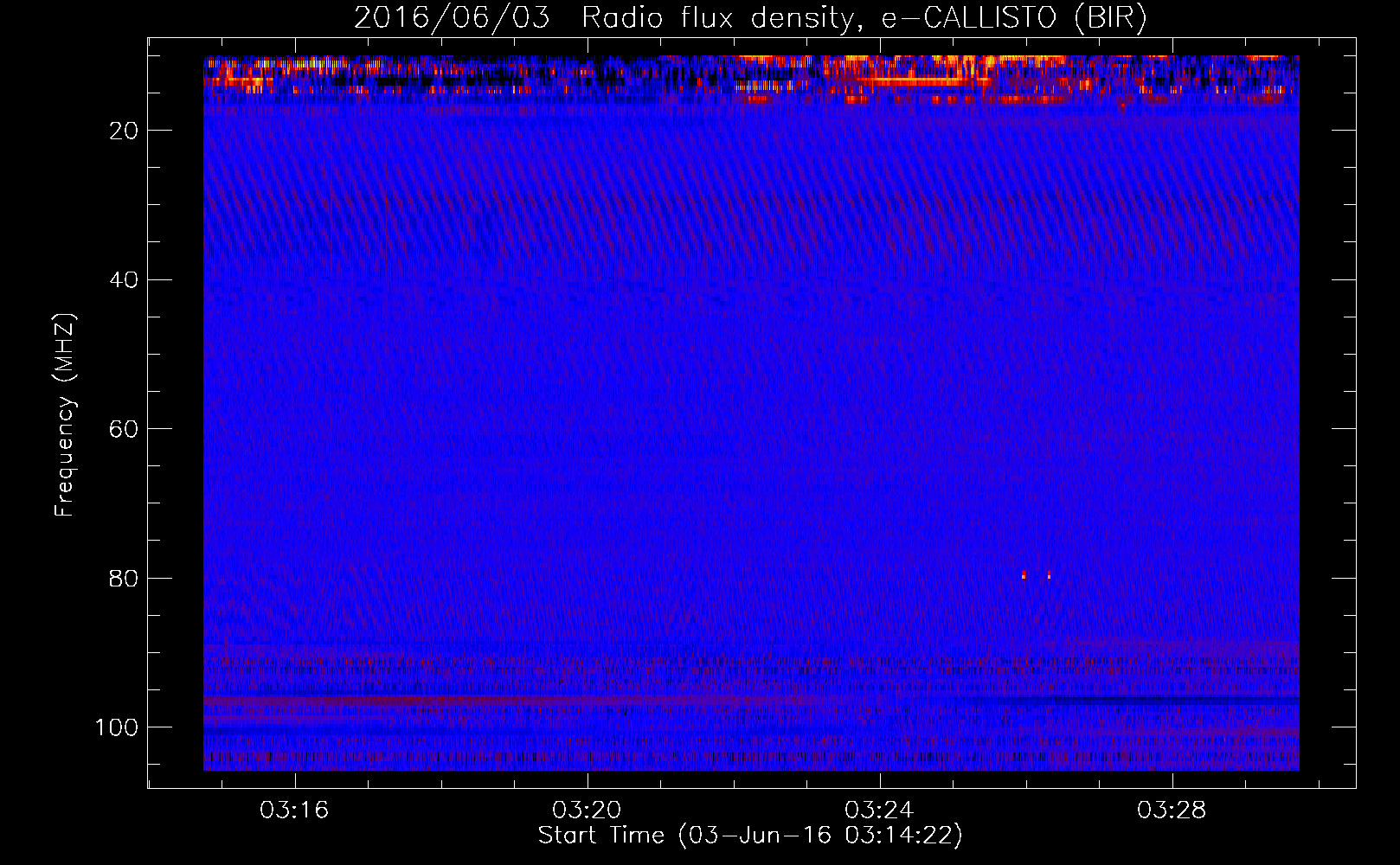Image resolution: width=1400 pixels, height=865 pixels.
Task: Click the left bright spike near 80 MHz
Action: (x=1024, y=574)
